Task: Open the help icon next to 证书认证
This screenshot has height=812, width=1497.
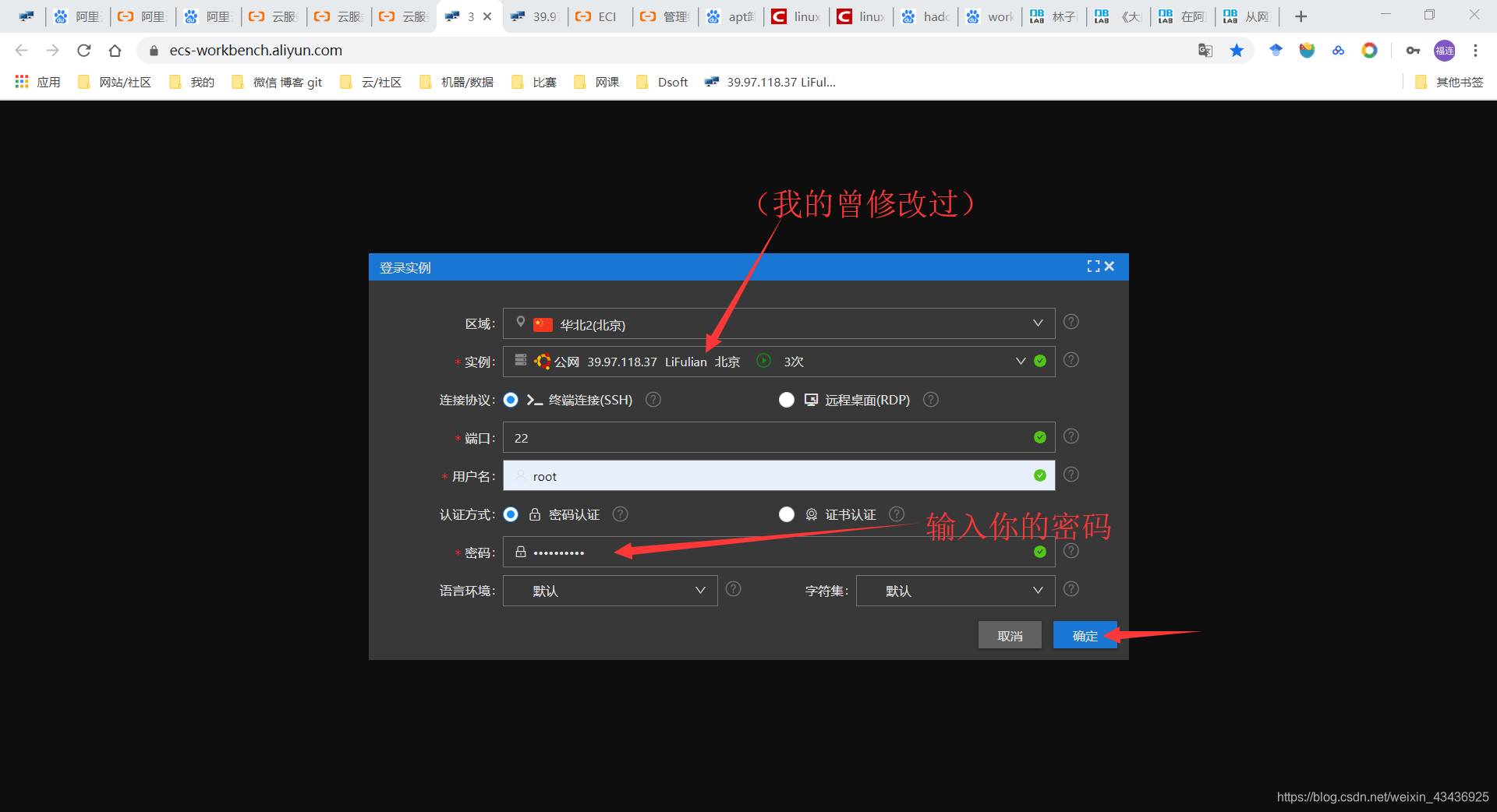Action: click(x=897, y=514)
